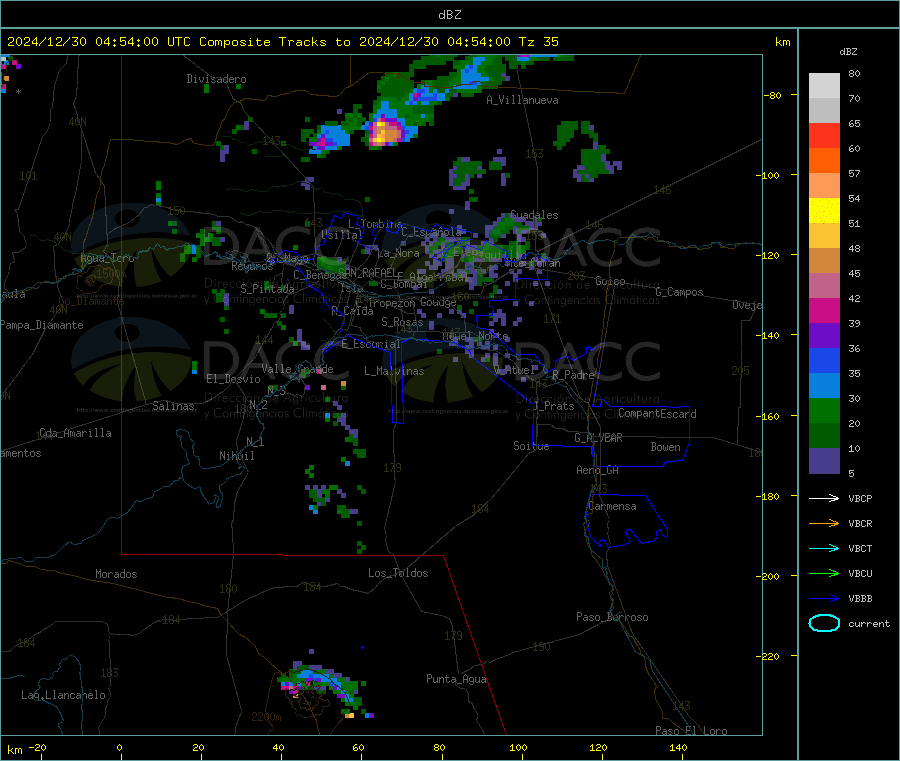Viewport: 900px width, 761px height.
Task: Click the 'CompantEscard' map label
Action: [x=657, y=413]
